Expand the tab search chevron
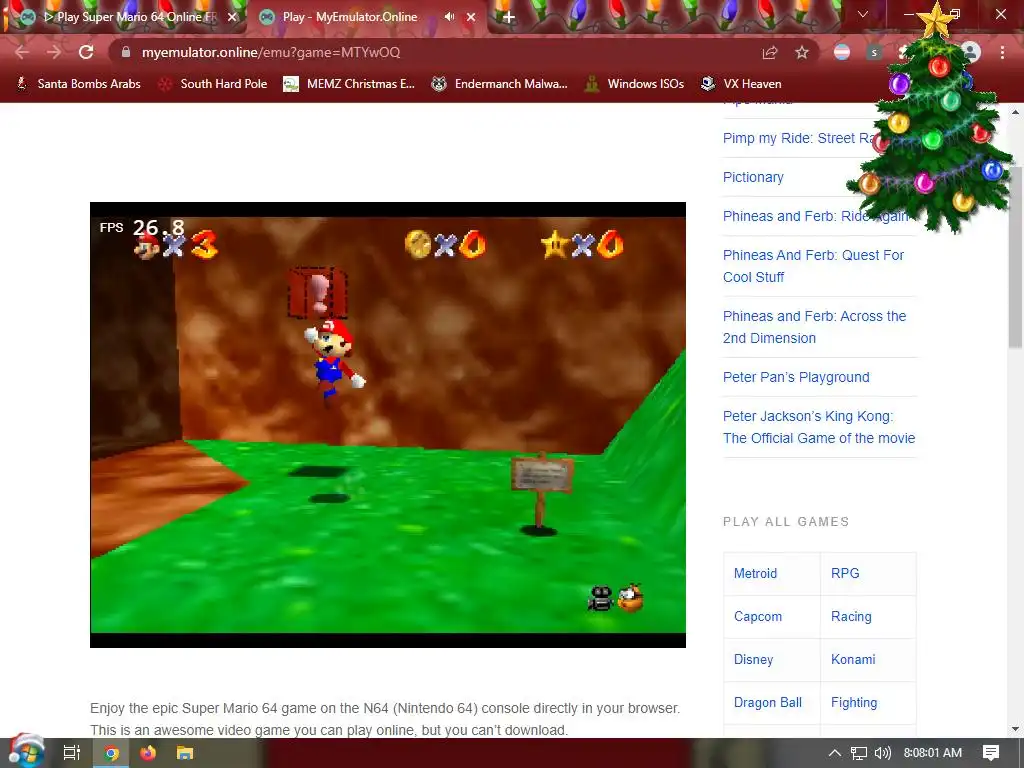 pos(863,14)
